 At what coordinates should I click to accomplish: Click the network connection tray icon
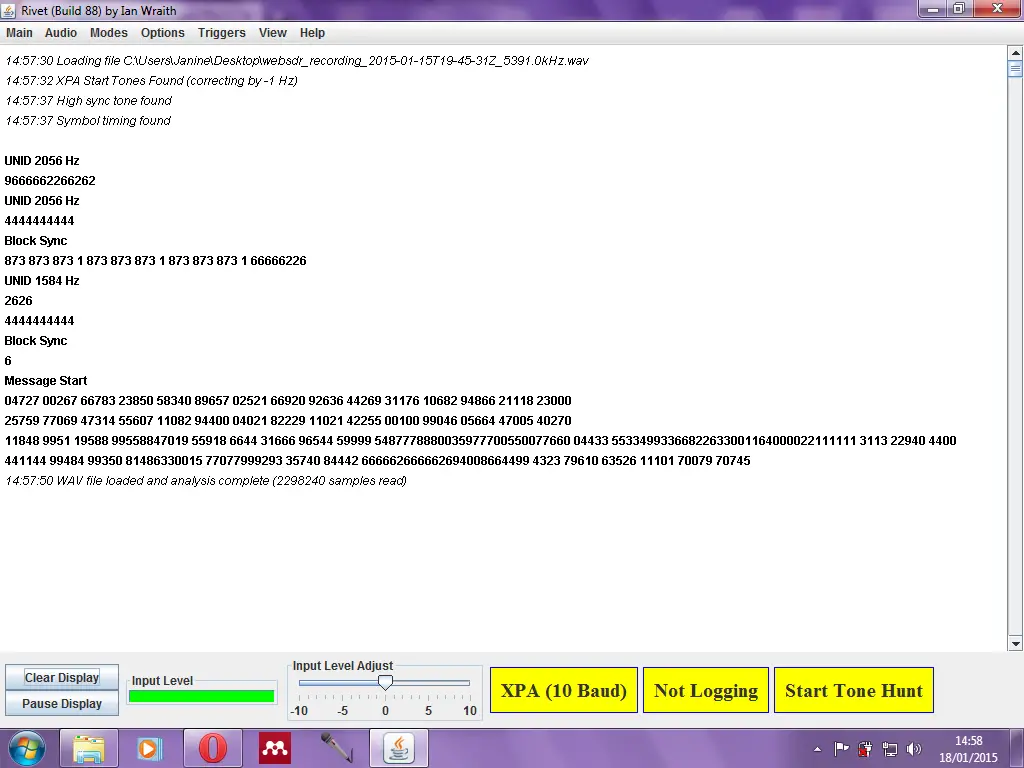[890, 749]
